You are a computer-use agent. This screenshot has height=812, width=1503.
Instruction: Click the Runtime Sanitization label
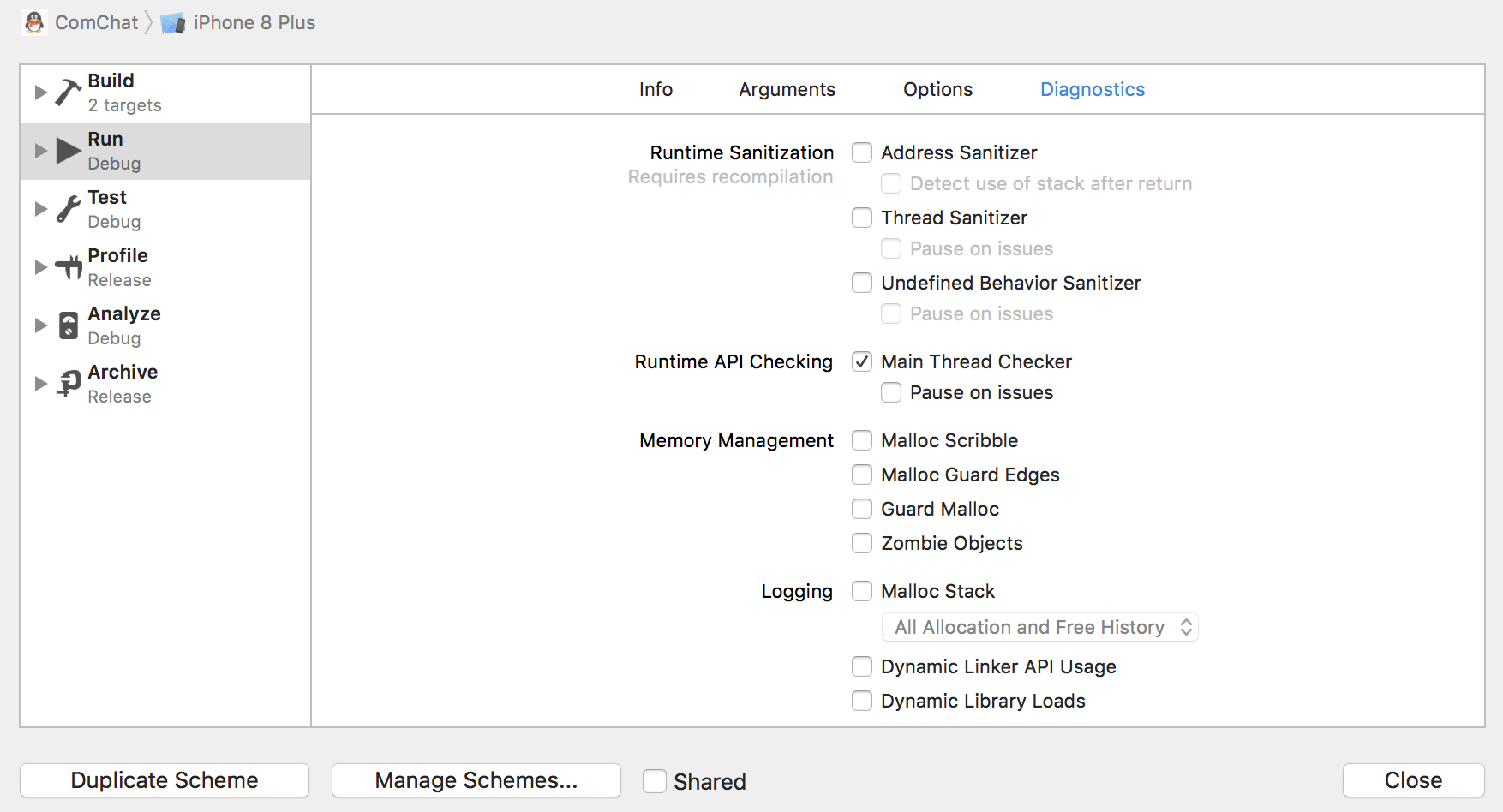(x=741, y=152)
